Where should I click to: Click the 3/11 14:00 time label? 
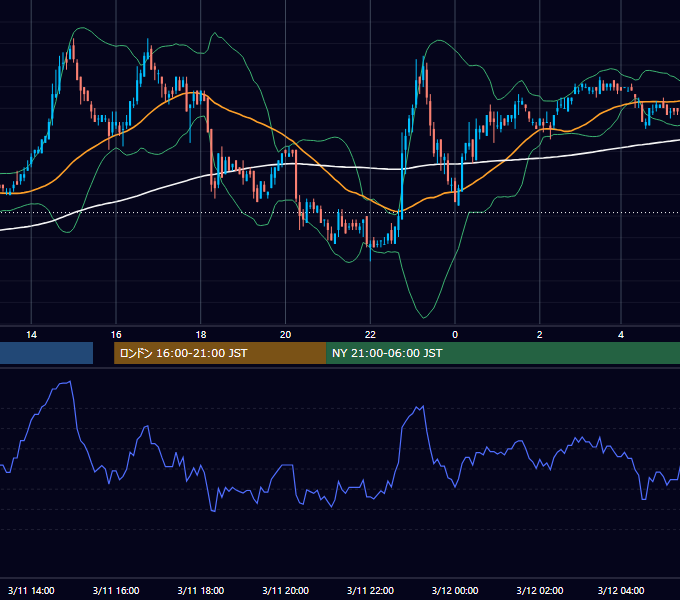[x=31, y=590]
